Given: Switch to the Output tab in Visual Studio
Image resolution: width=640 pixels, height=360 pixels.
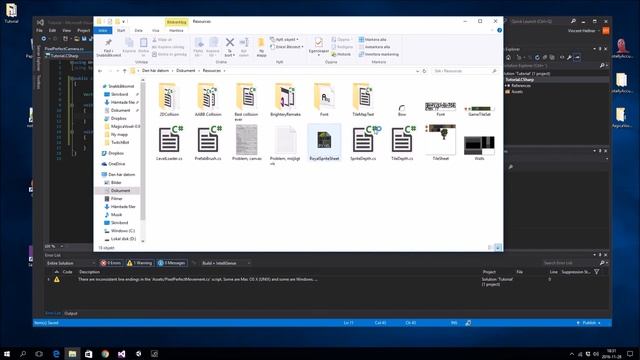Looking at the screenshot, I should pos(71,313).
